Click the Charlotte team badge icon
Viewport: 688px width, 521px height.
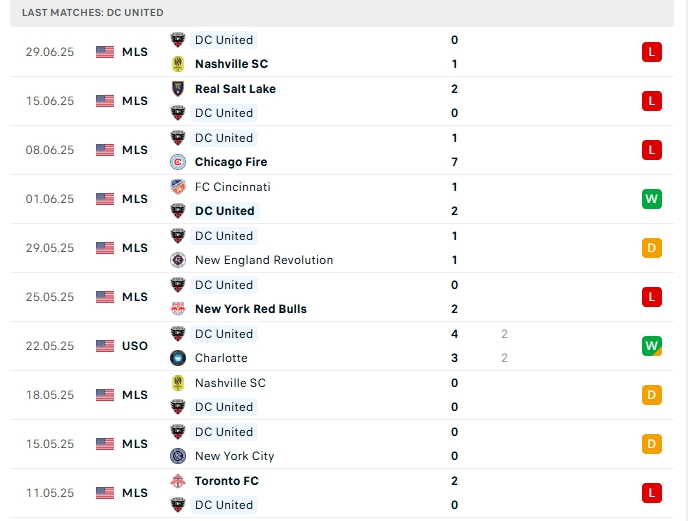[178, 358]
